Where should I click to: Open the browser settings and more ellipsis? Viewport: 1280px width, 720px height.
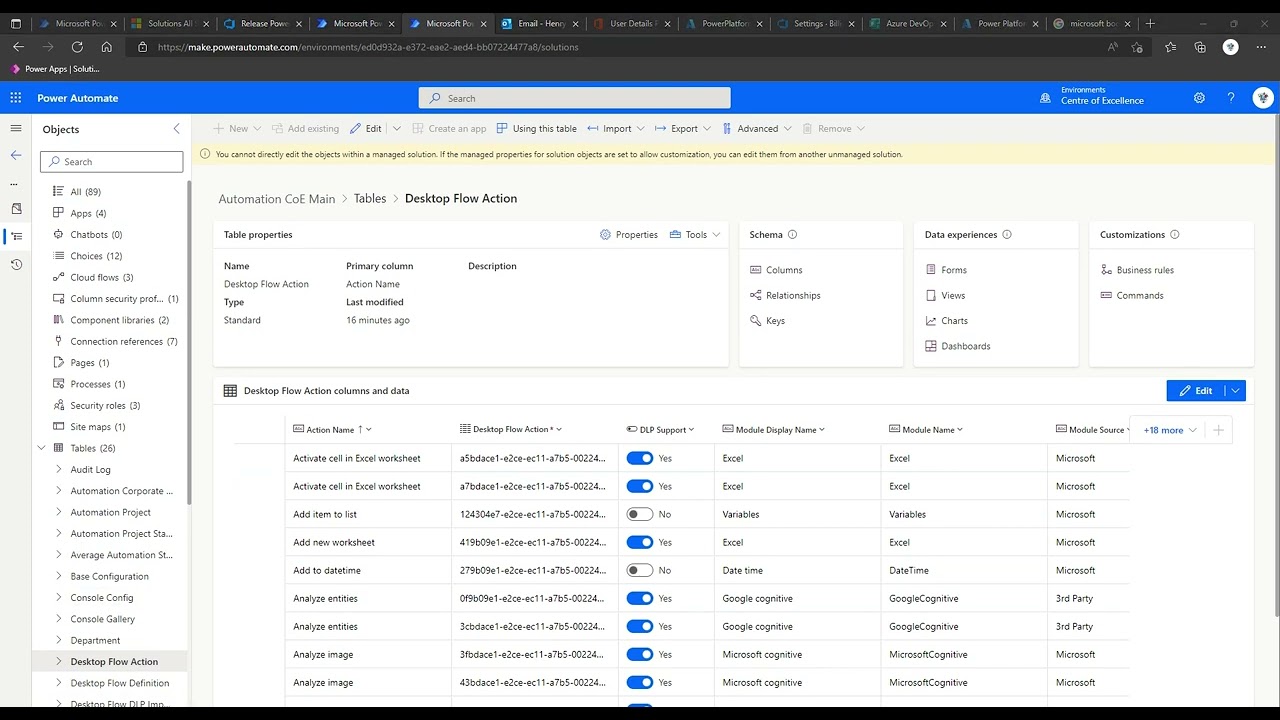coord(1262,47)
